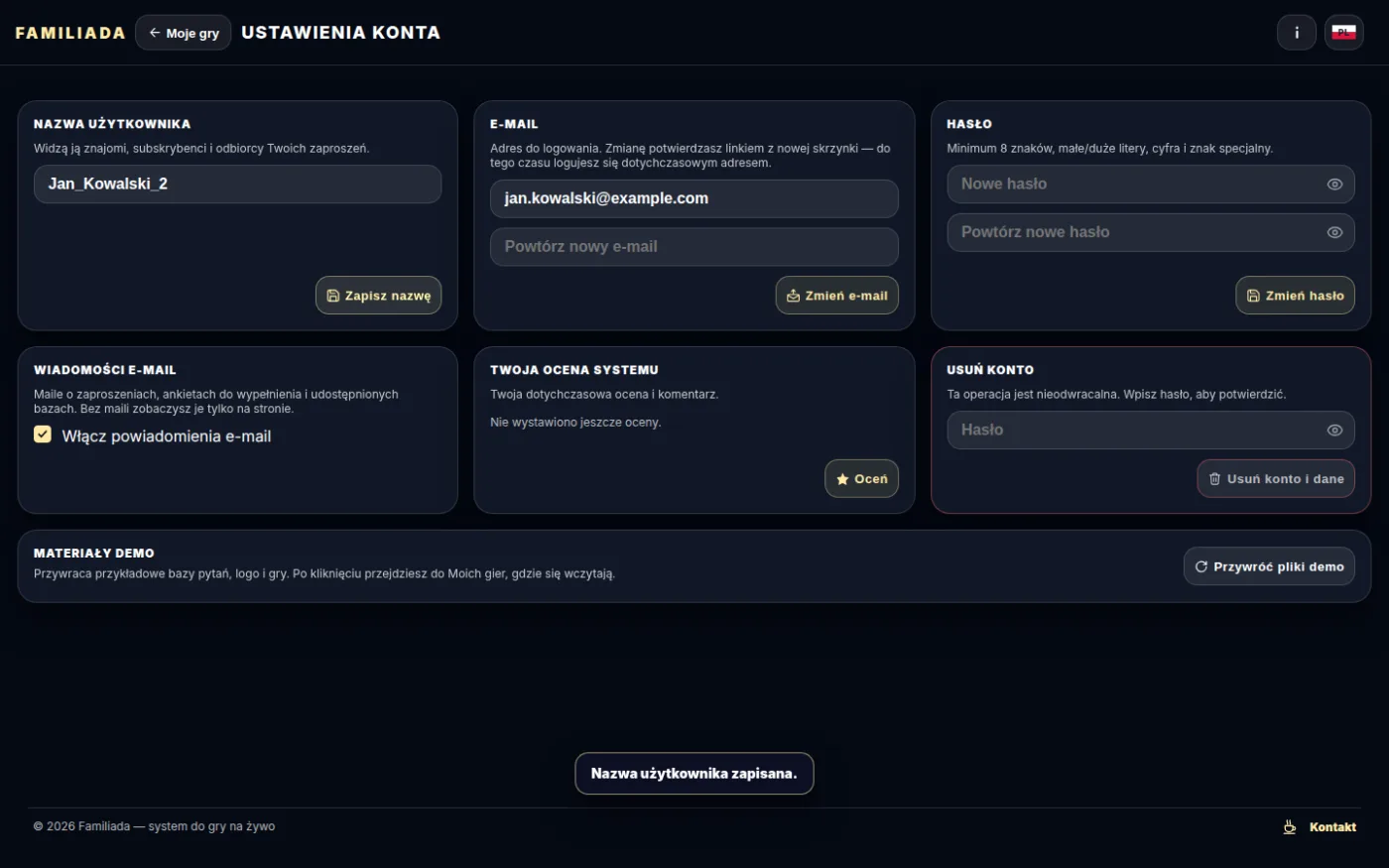Show the 'Nowe hasło' password with the eye icon

point(1334,185)
